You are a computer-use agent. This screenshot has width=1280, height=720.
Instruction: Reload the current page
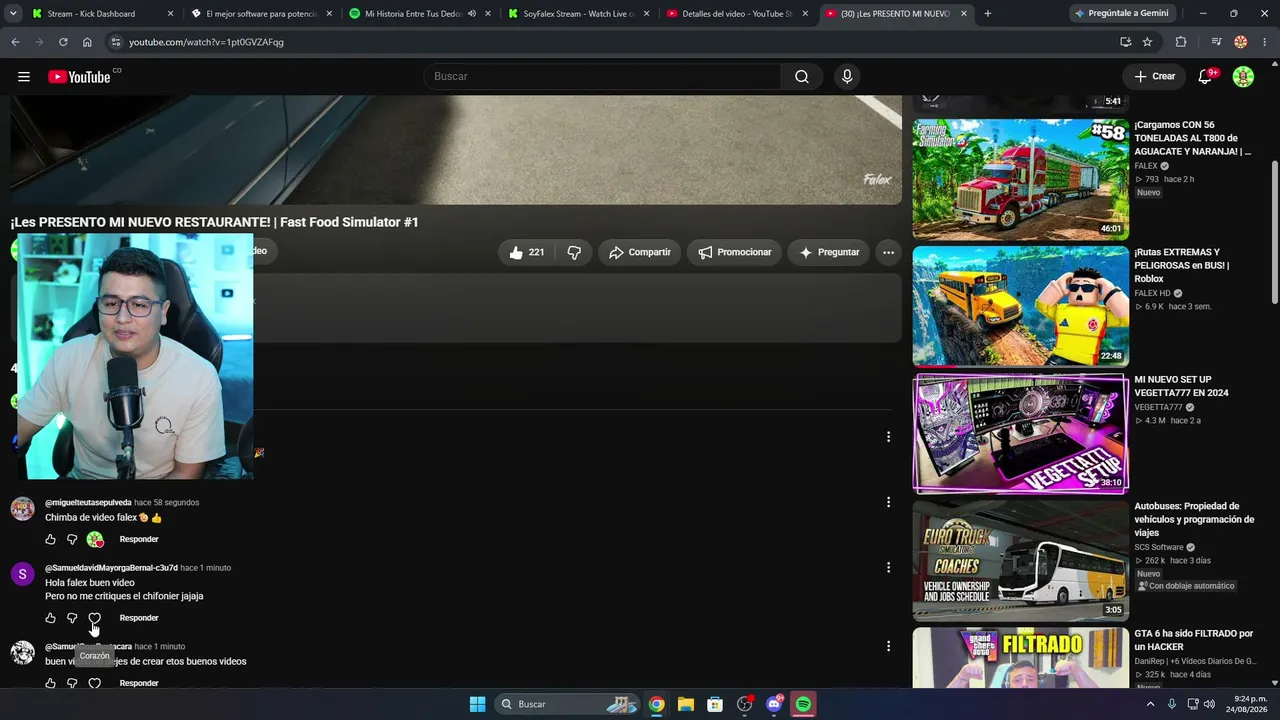63,42
